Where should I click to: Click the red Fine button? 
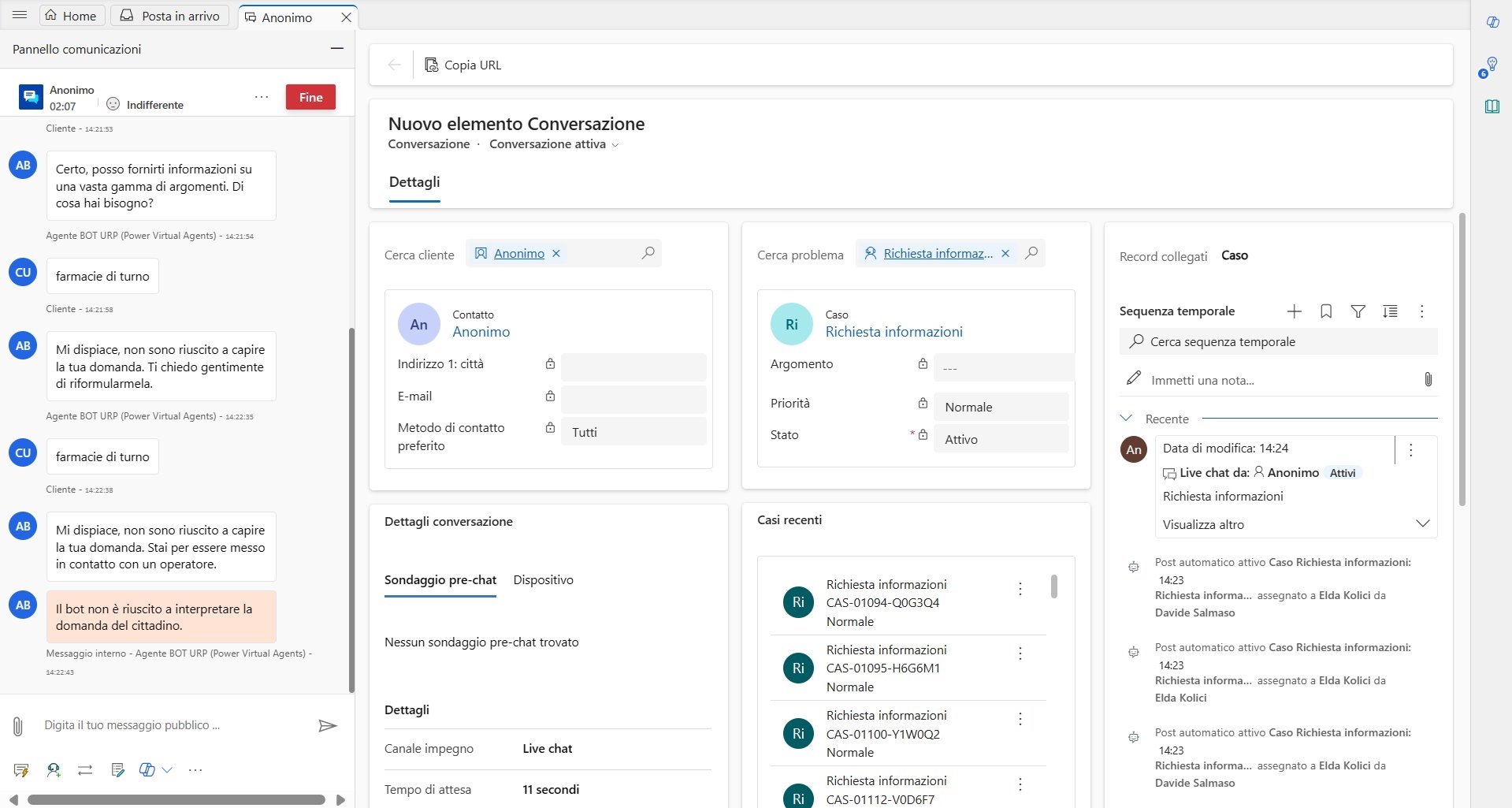[x=310, y=97]
